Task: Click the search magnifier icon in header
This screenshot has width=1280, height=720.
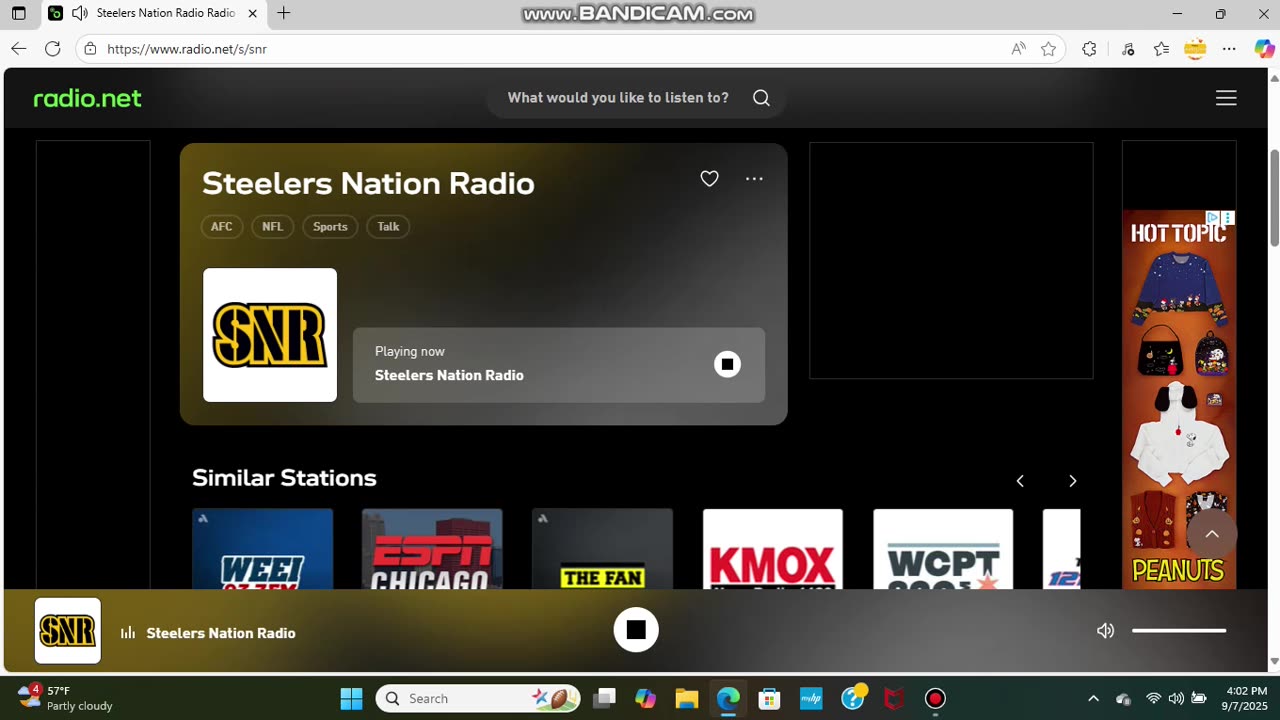Action: click(761, 98)
